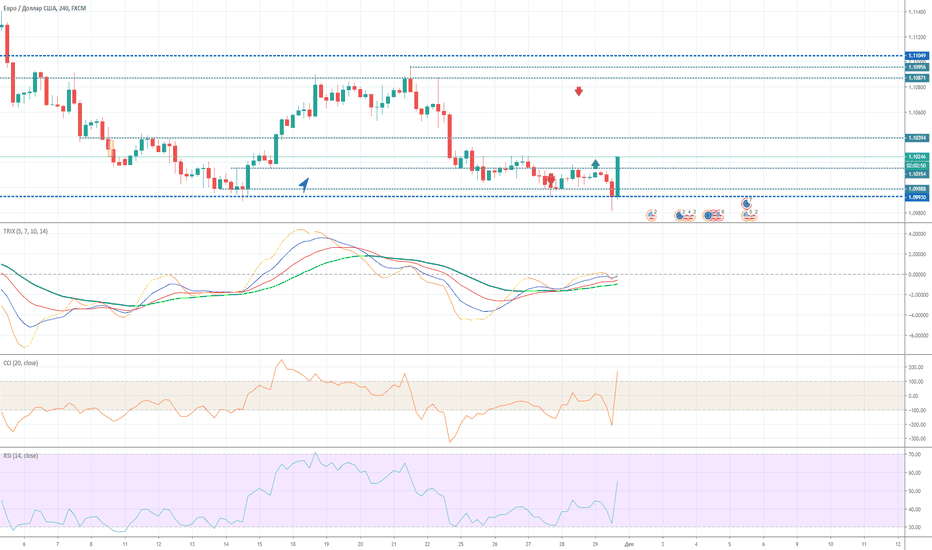Screen dimensions: 932x550
Task: Click the 1.09800 value on price scale
Action: coord(917,213)
